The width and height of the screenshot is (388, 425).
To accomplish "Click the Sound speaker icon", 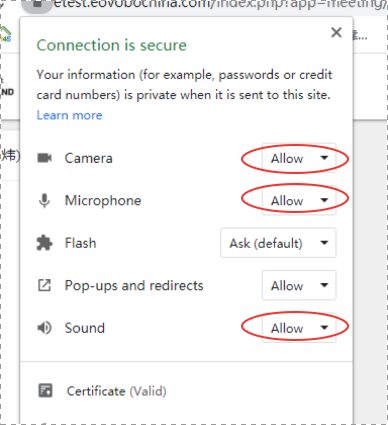I will tap(44, 328).
